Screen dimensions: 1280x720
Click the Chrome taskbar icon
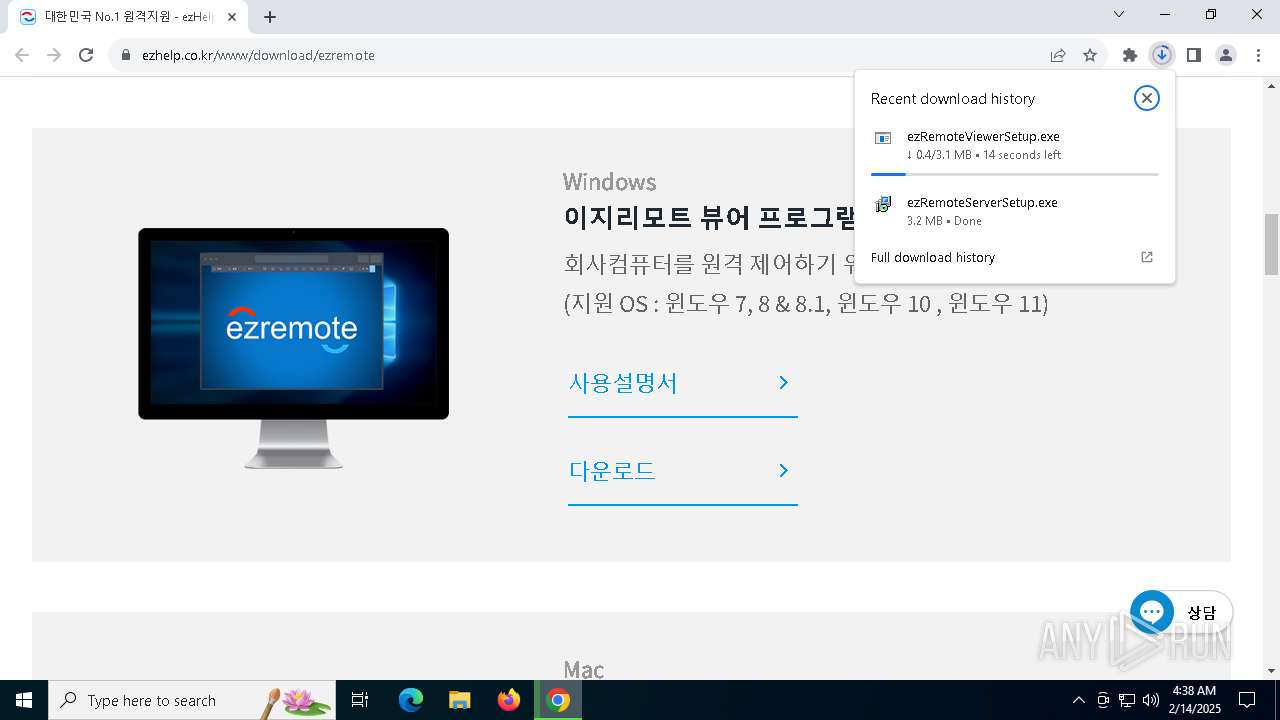point(558,700)
